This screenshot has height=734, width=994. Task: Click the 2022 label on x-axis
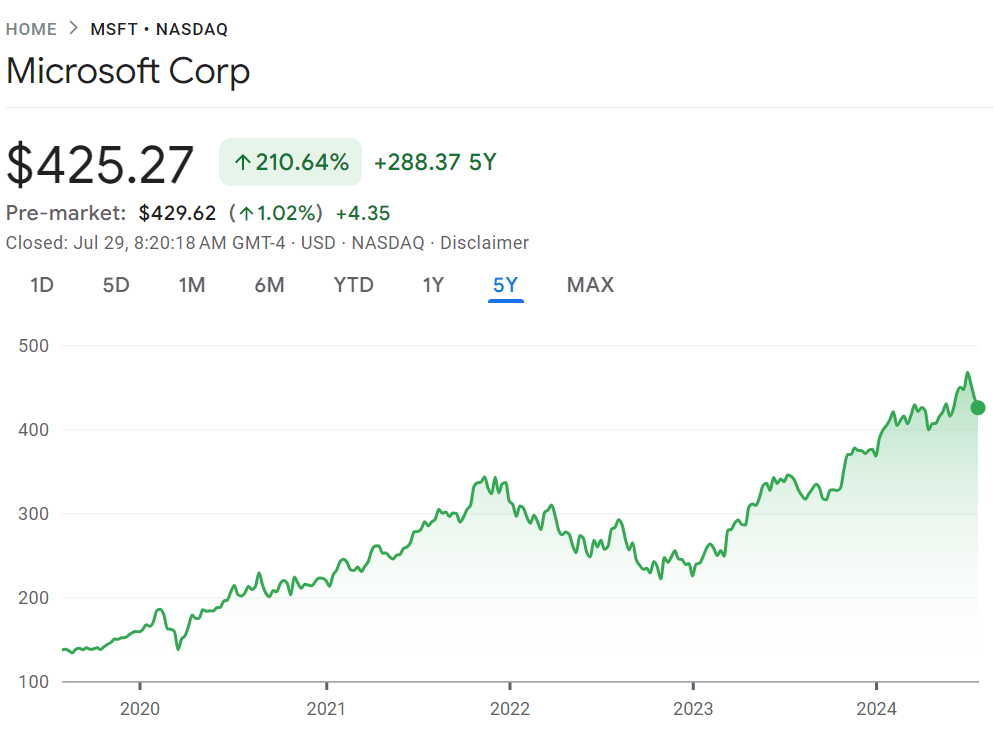(509, 709)
